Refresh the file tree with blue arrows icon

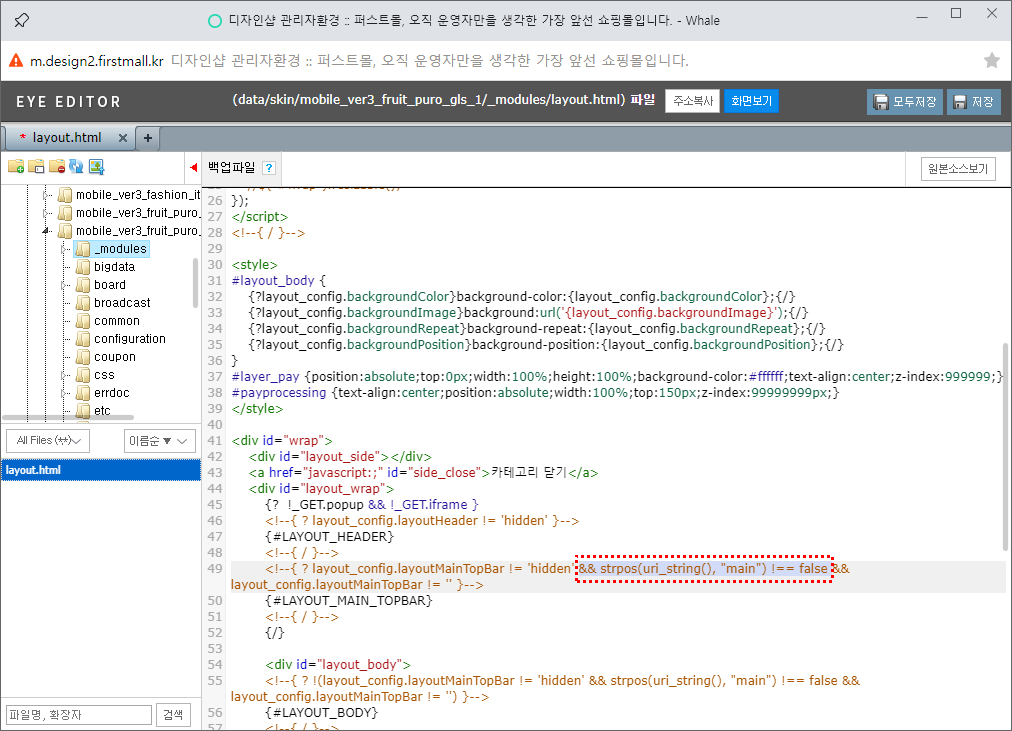[x=76, y=166]
